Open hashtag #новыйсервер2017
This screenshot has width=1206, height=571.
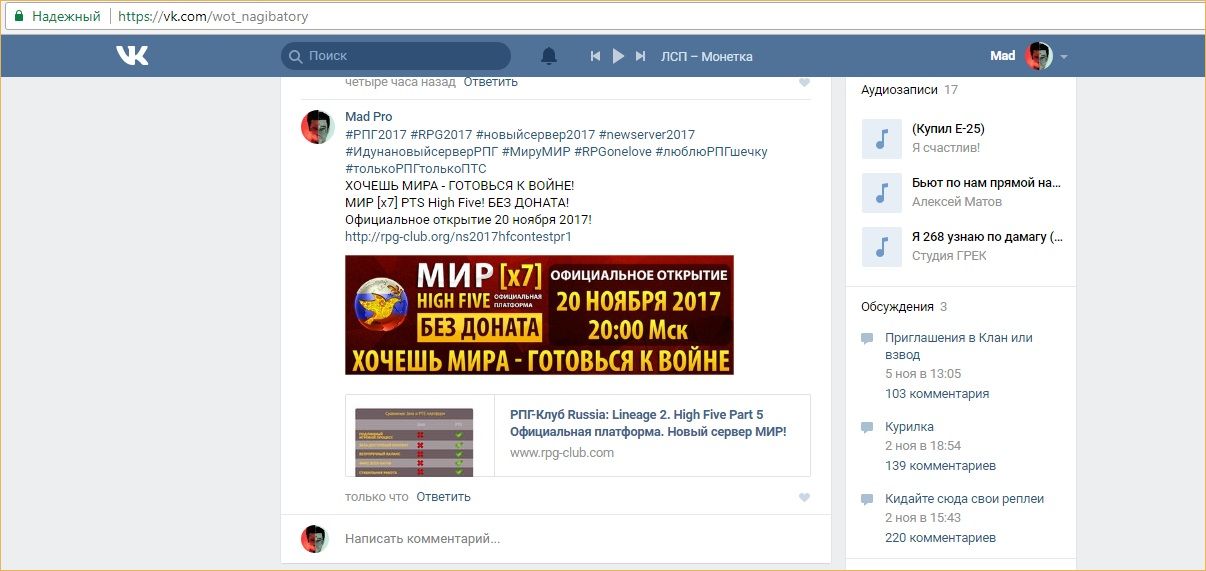tap(535, 134)
